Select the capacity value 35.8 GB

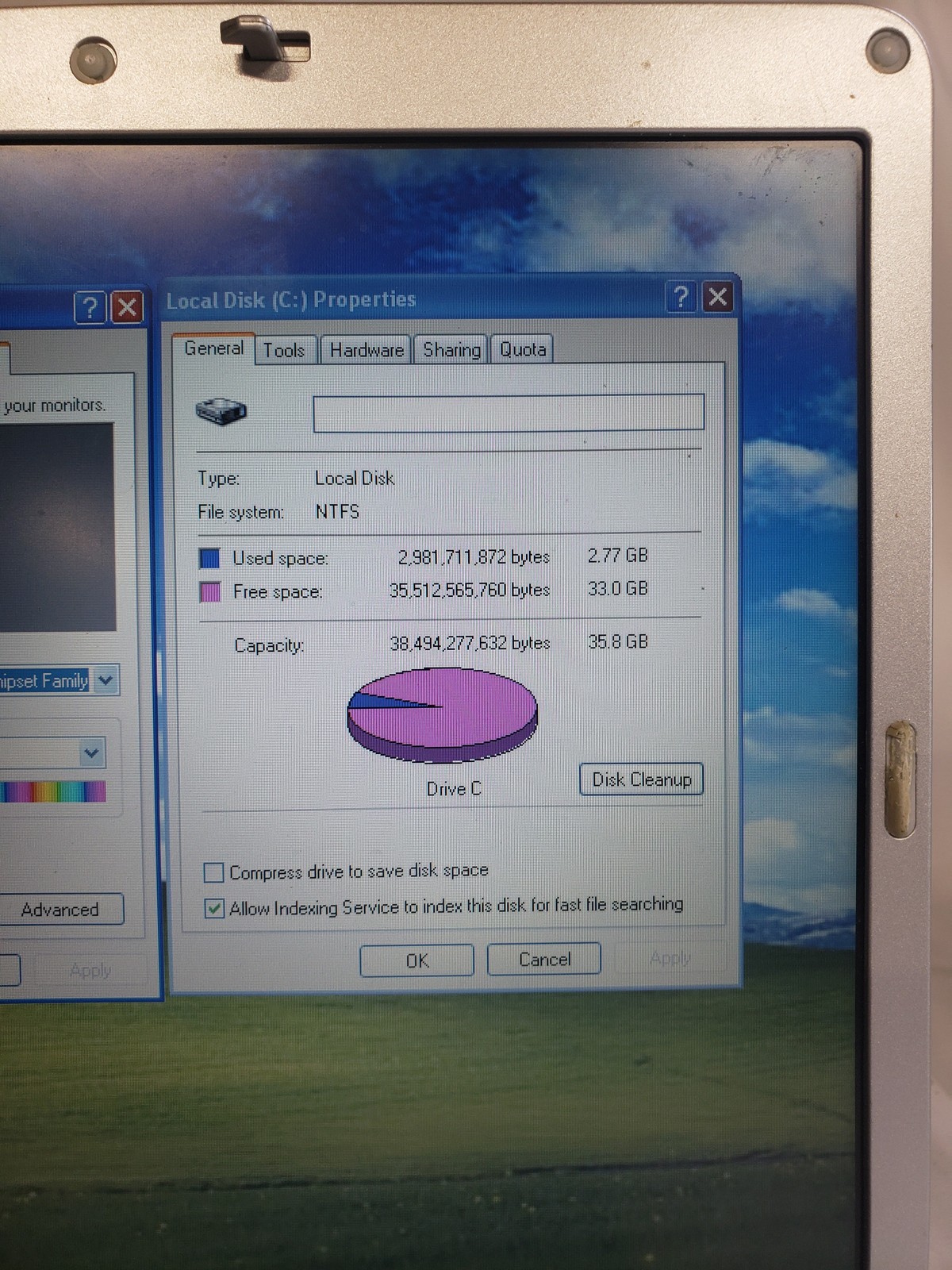tap(618, 641)
